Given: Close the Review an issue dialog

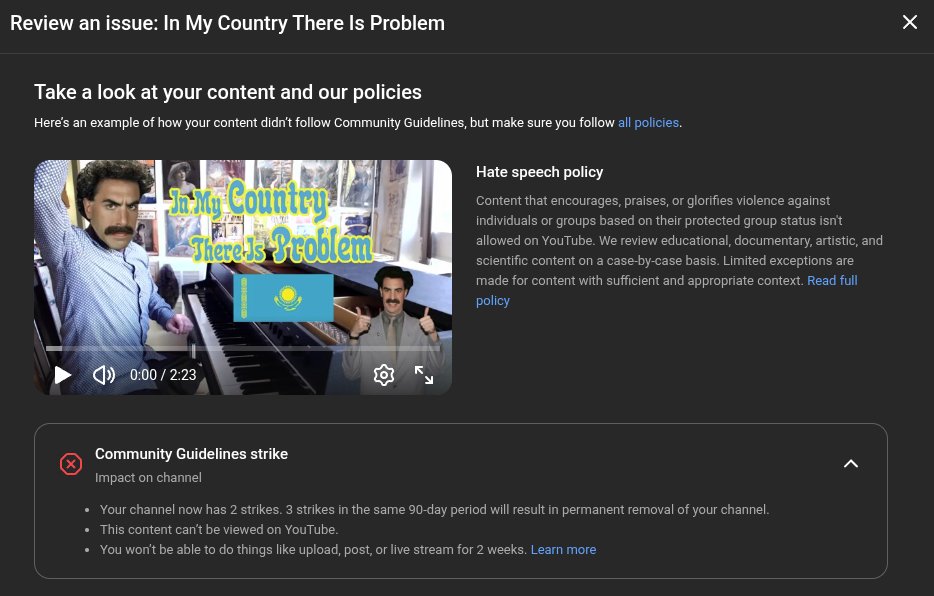Looking at the screenshot, I should coord(910,22).
